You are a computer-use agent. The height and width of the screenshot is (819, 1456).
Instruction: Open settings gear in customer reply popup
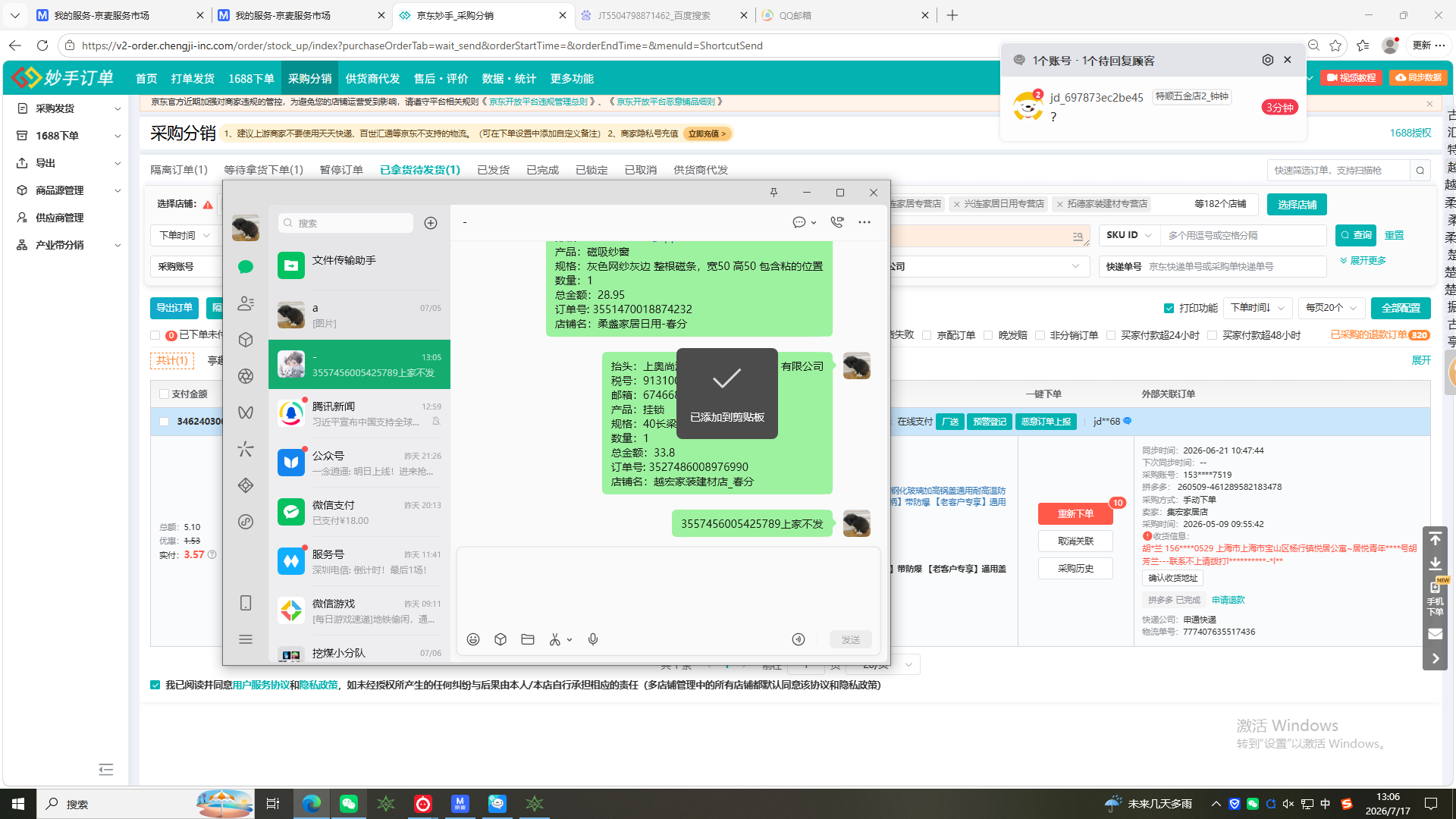click(1268, 60)
